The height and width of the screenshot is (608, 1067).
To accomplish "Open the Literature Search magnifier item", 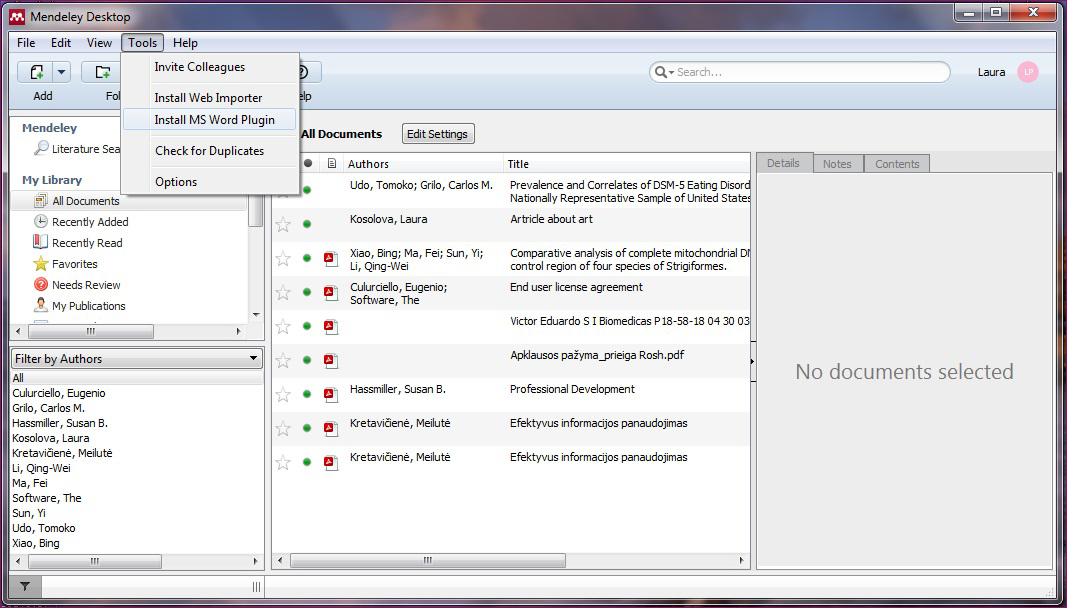I will 41,149.
